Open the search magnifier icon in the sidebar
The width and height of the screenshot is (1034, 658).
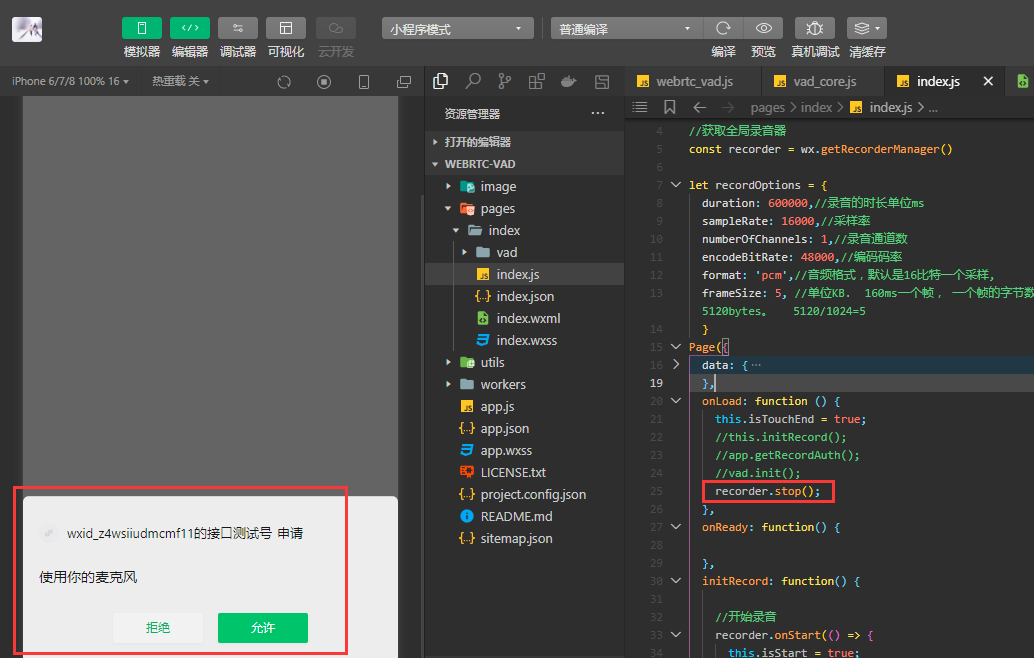pos(473,81)
